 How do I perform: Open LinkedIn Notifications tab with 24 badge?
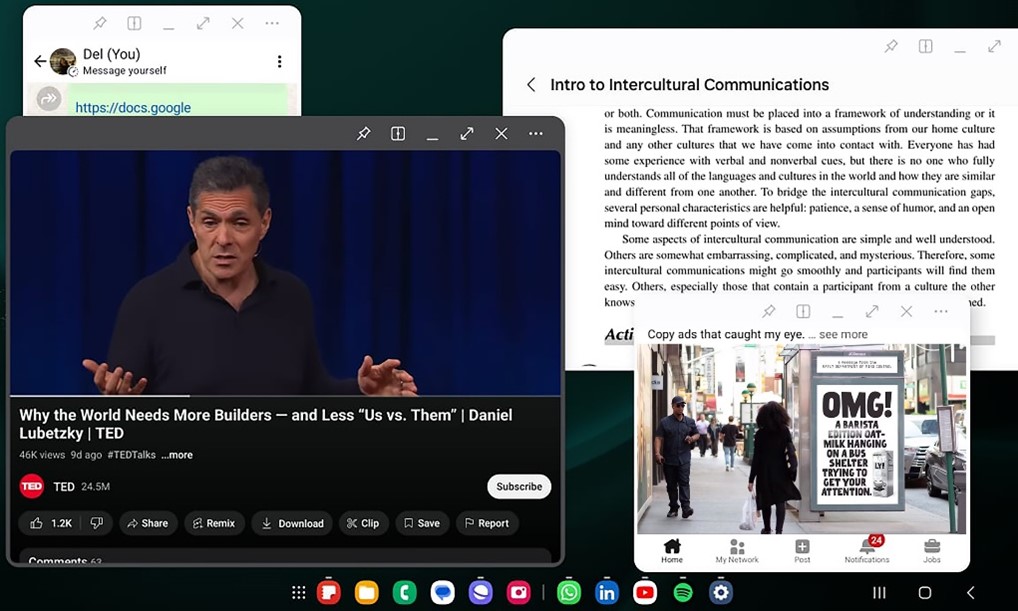pyautogui.click(x=867, y=550)
